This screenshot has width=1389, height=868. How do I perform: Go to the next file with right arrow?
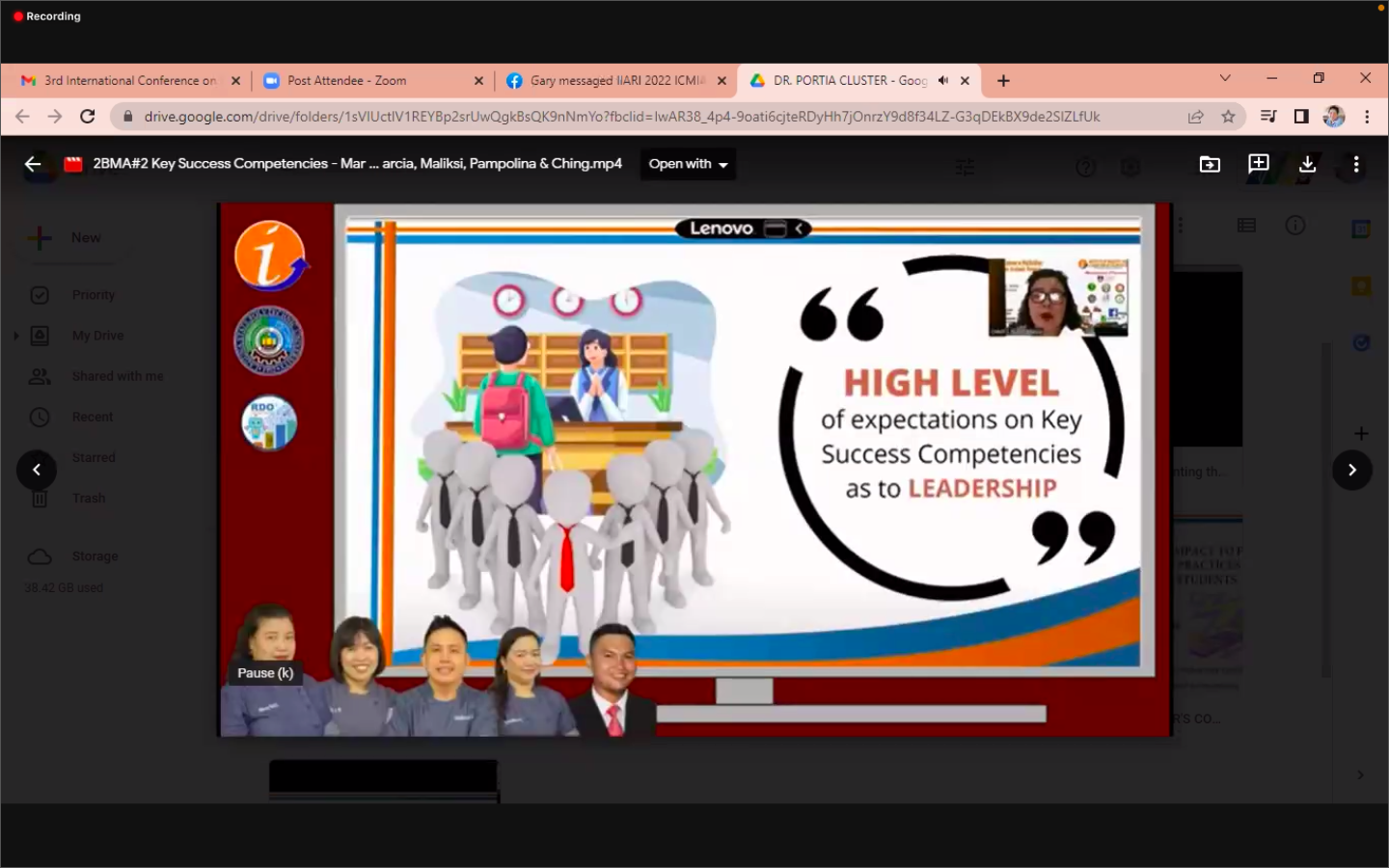click(x=1351, y=470)
